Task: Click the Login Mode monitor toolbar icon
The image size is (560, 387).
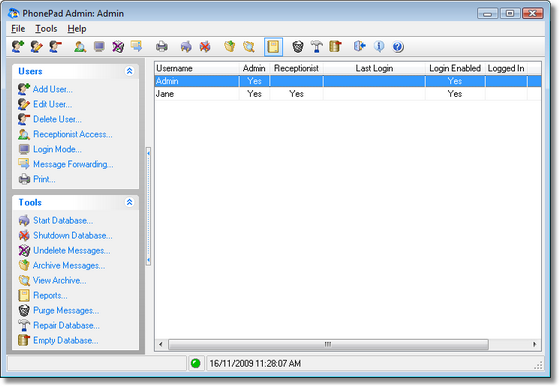Action: (99, 46)
